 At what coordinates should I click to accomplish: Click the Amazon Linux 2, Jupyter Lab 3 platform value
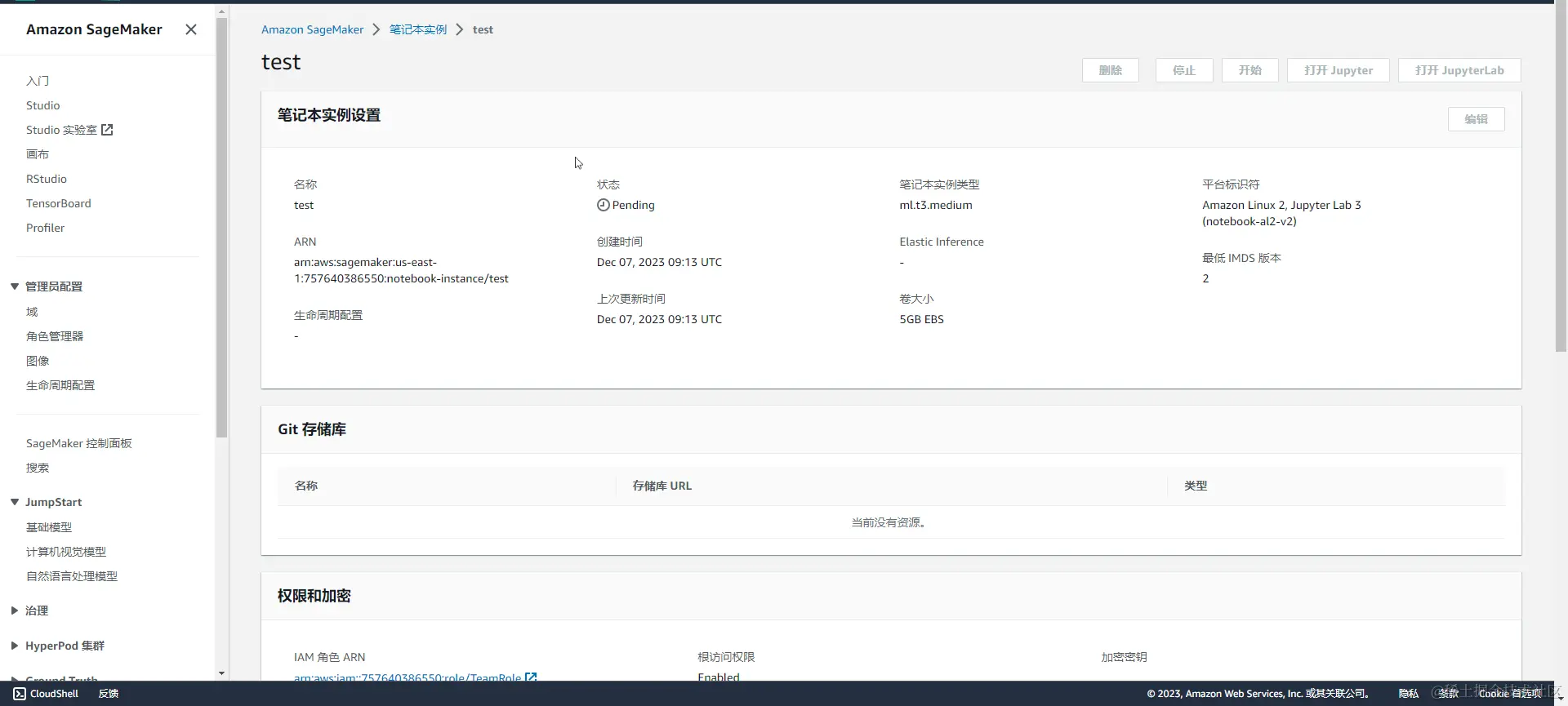[x=1281, y=213]
